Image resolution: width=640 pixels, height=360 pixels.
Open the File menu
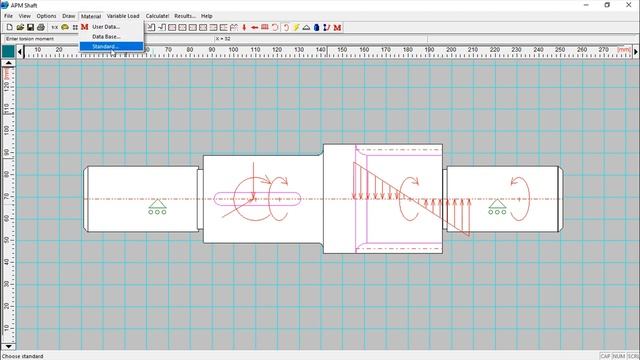tap(8, 16)
